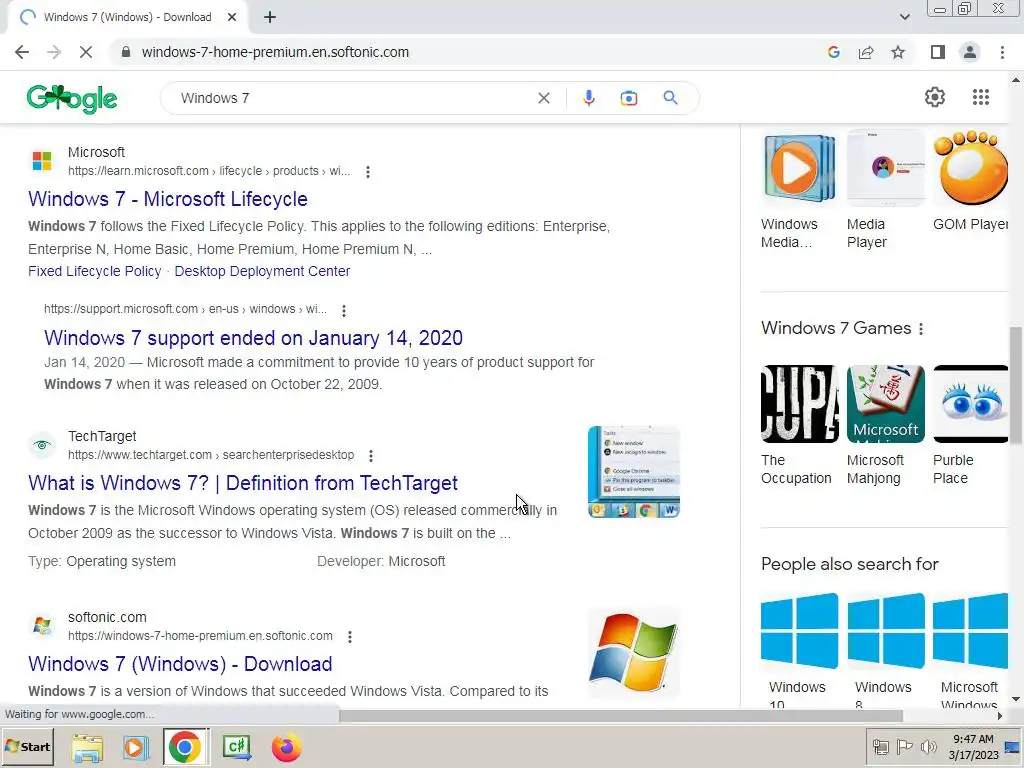
Task: Launch Windows Media Player from taskbar
Action: point(136,748)
